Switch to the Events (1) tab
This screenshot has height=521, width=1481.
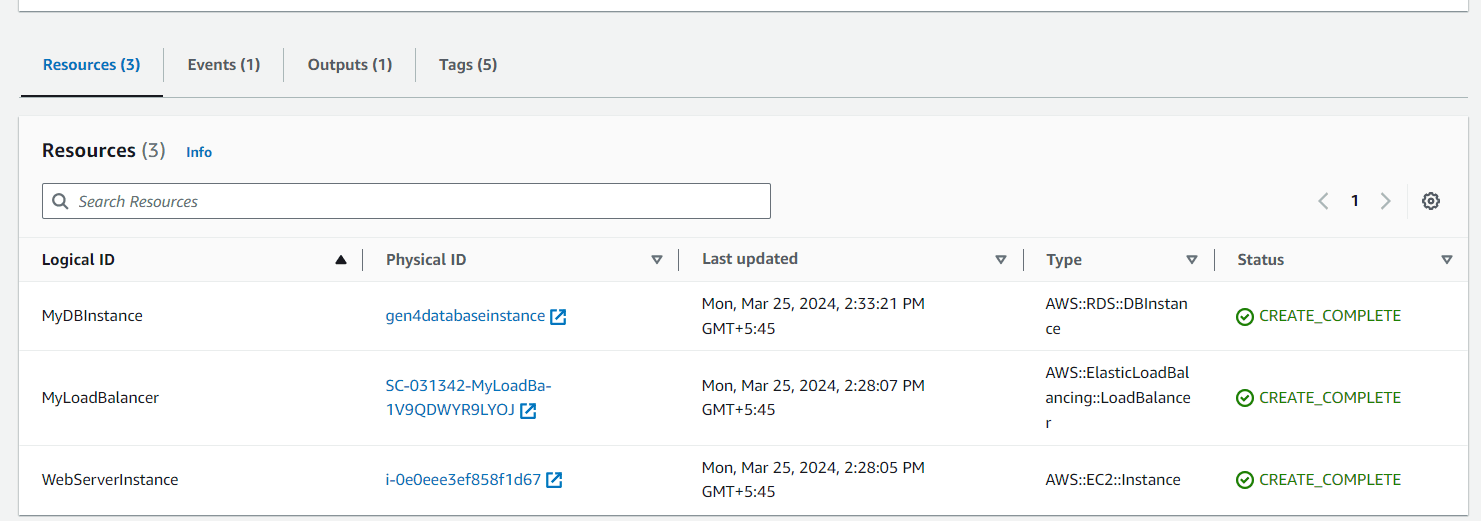click(224, 65)
